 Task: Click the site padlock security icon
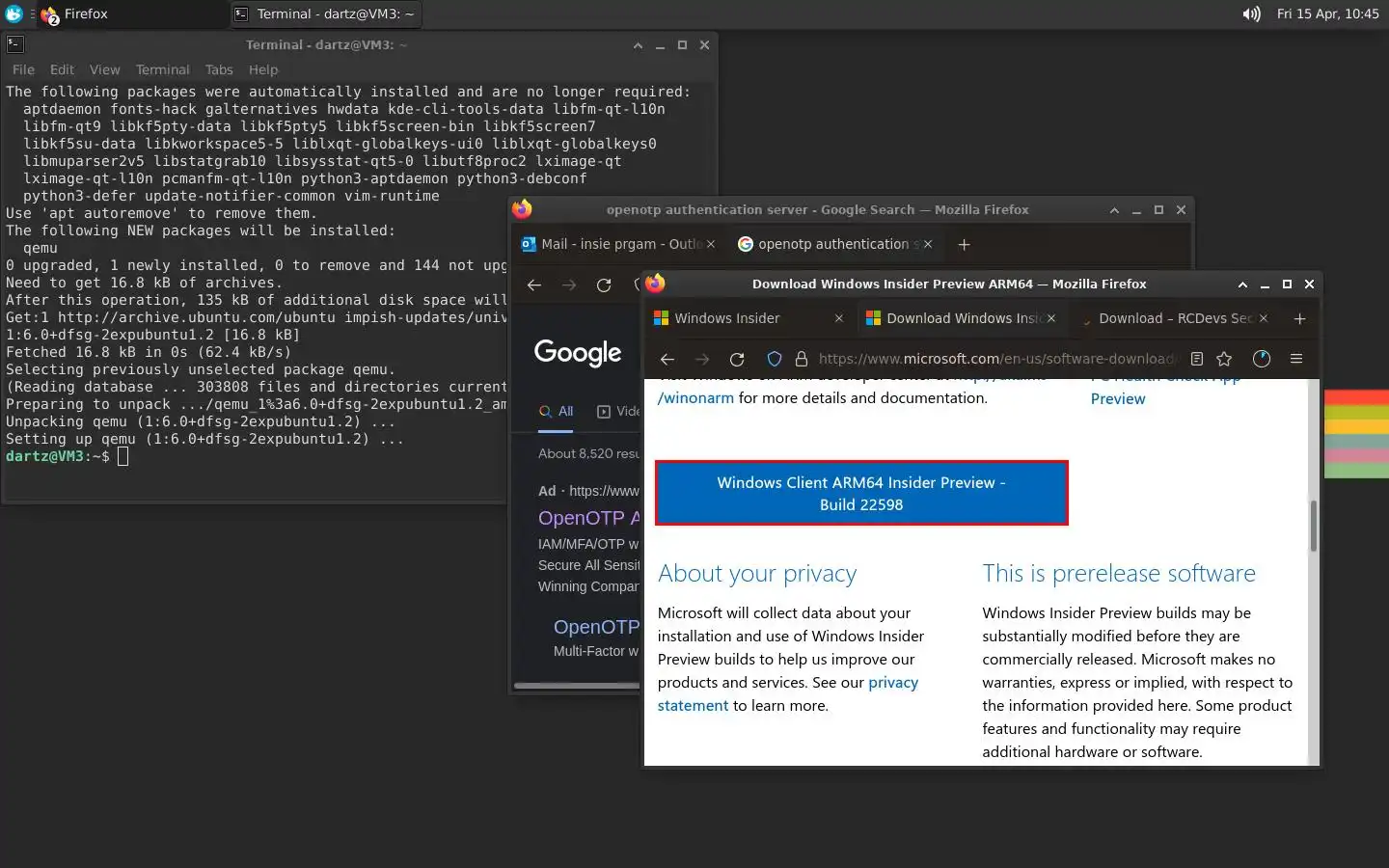[801, 359]
